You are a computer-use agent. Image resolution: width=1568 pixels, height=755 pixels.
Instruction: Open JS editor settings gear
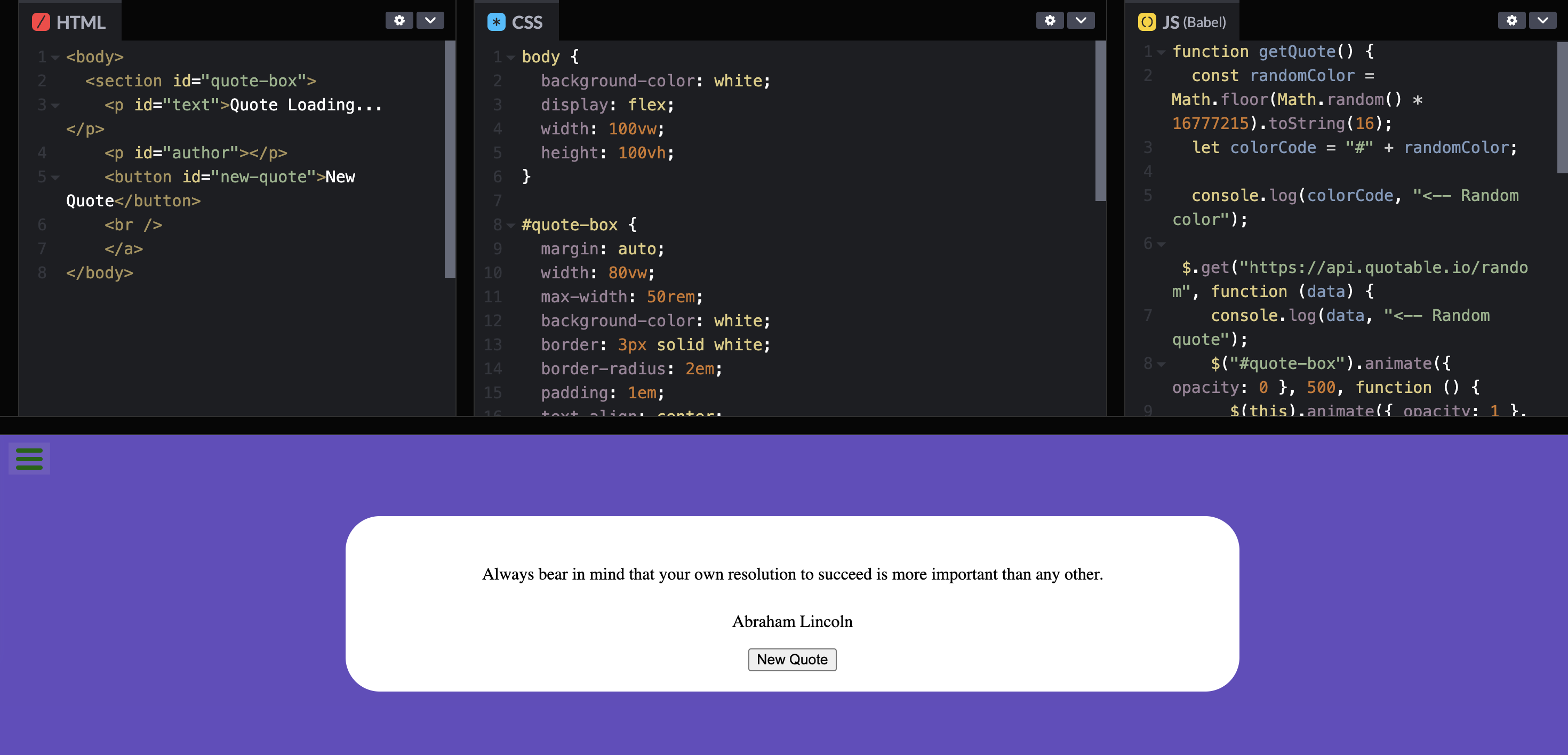1511,21
